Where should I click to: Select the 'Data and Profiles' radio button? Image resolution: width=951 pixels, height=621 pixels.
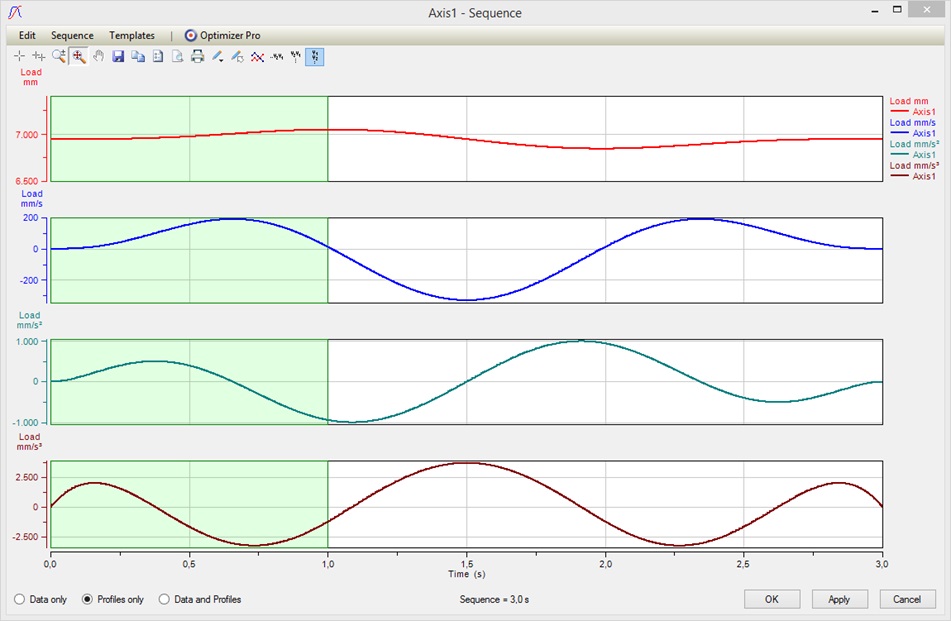click(x=165, y=600)
